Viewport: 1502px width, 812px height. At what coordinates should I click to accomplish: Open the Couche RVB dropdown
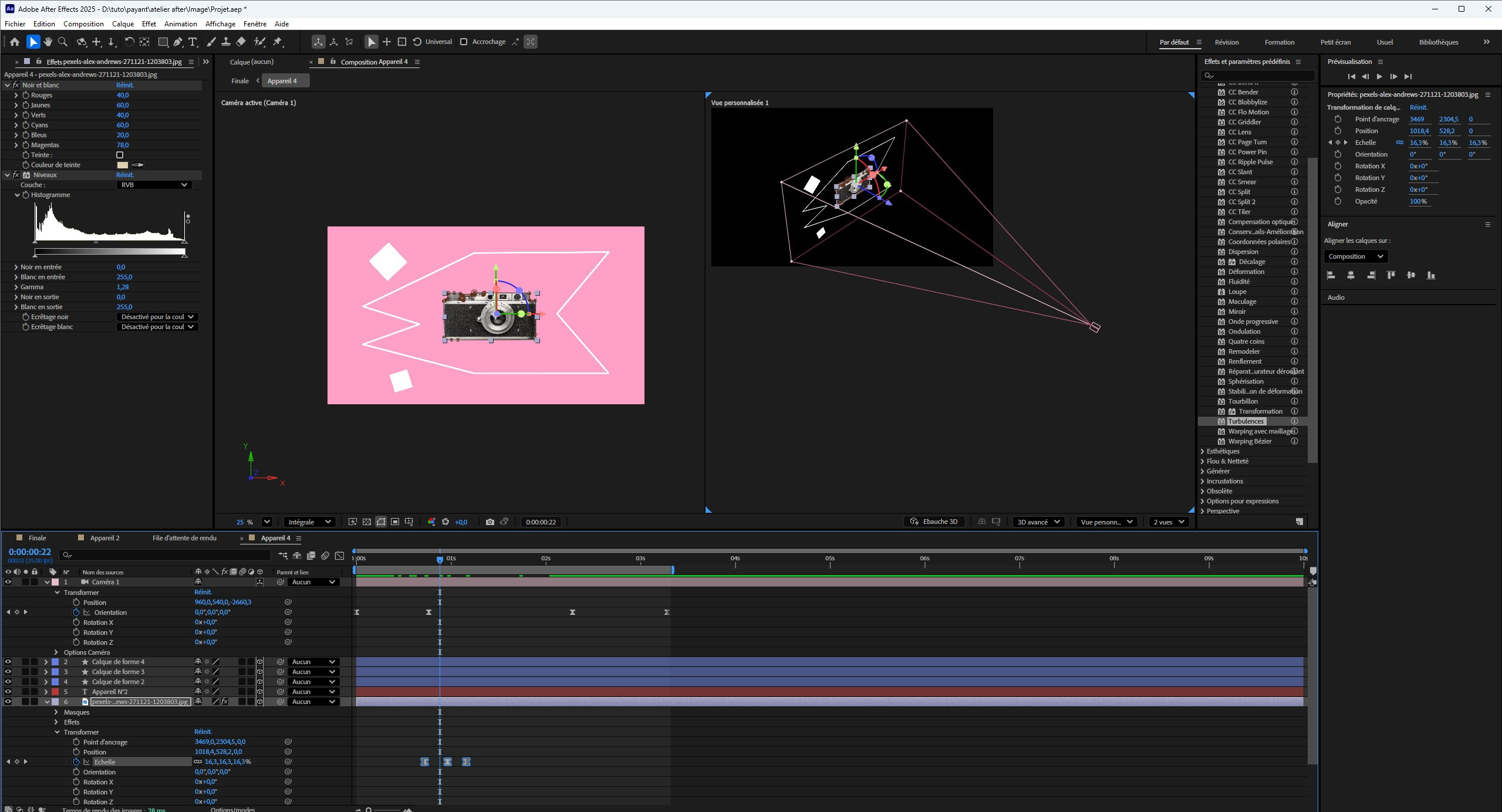[154, 185]
